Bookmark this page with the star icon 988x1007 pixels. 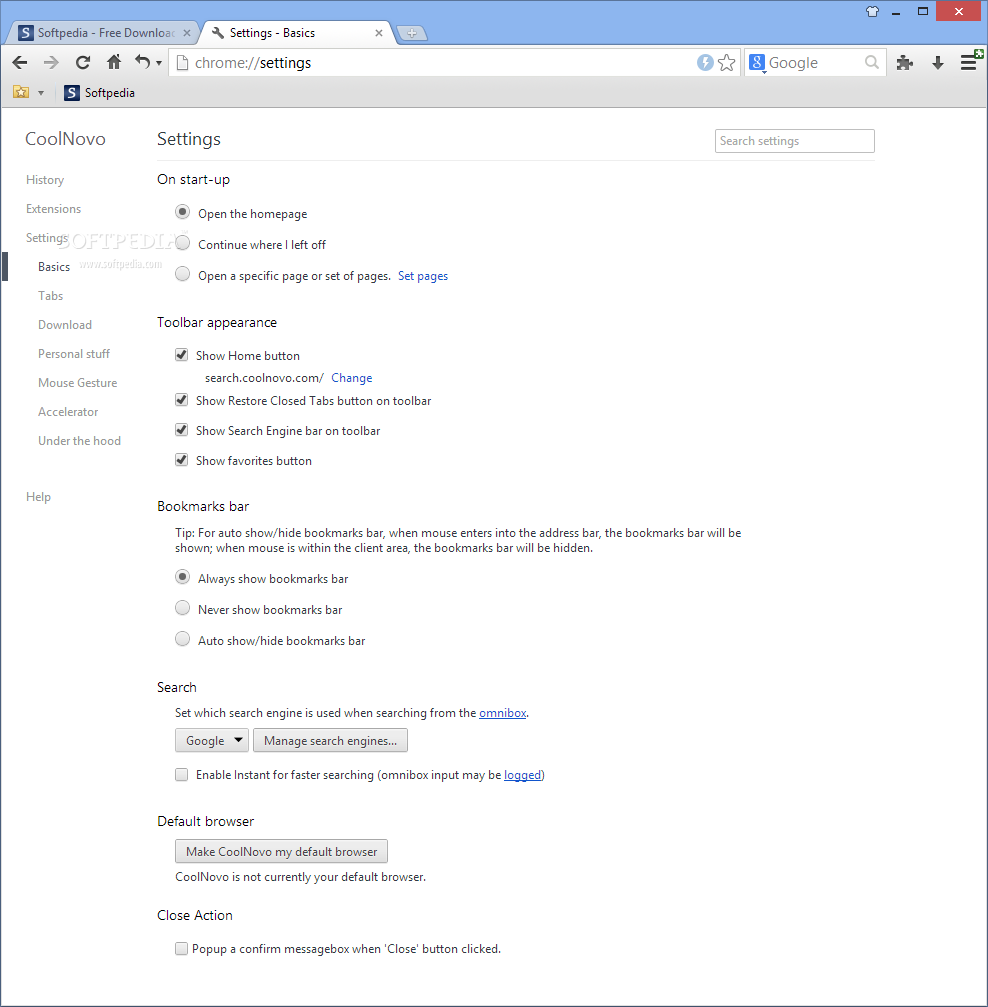(727, 62)
